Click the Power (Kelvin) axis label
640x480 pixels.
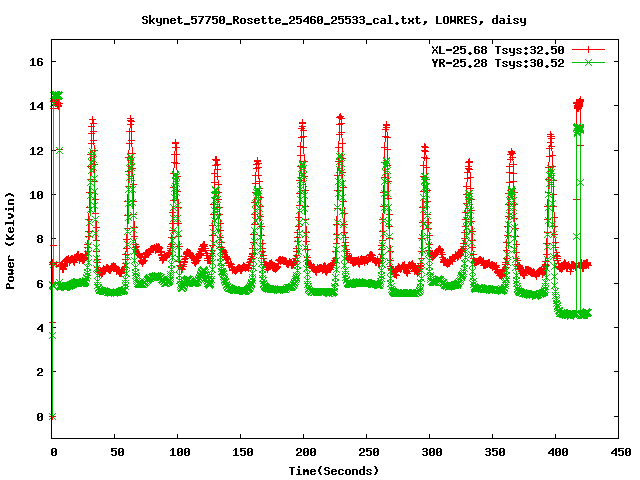pyautogui.click(x=10, y=241)
